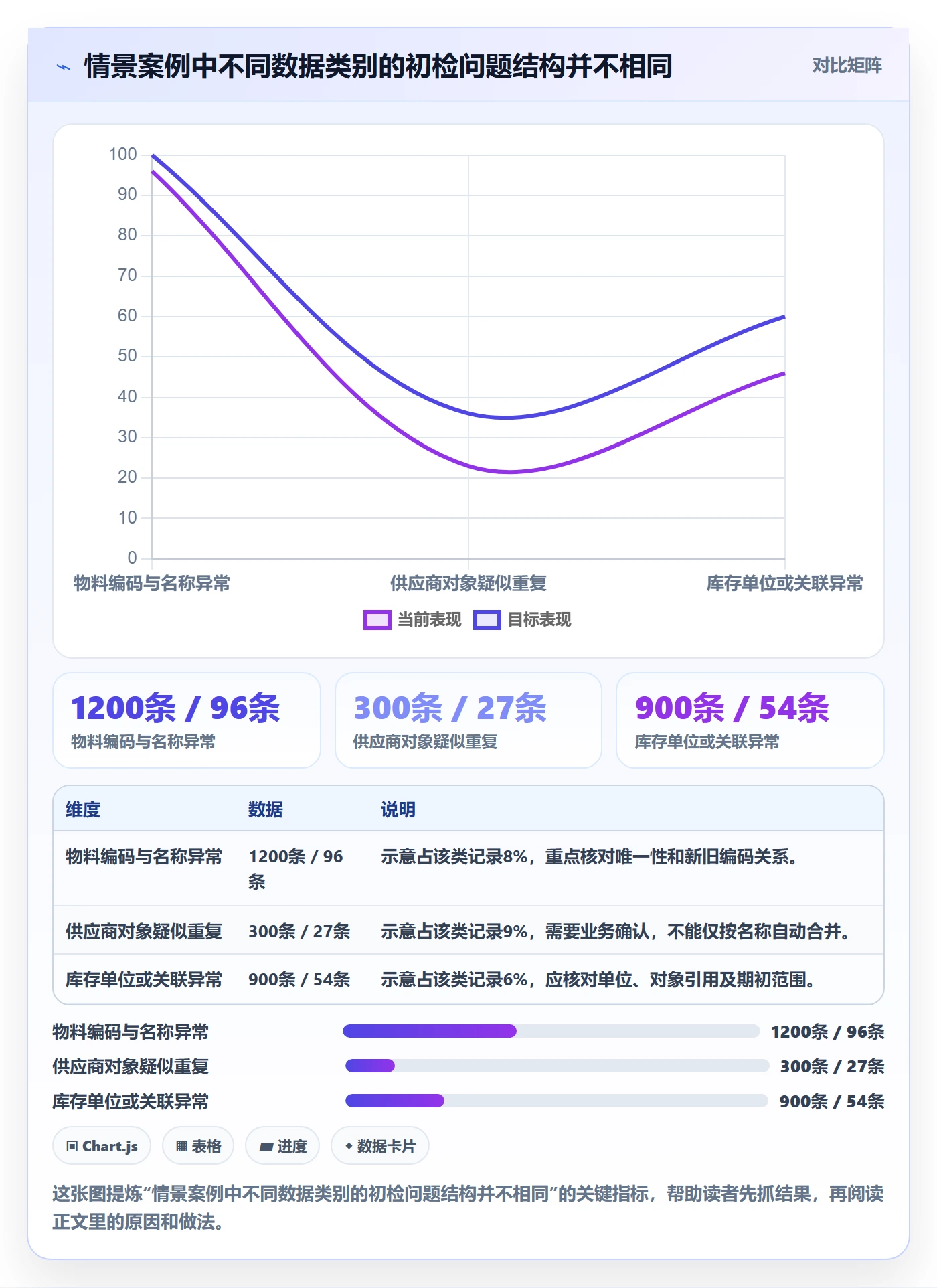Click the 数据 column header
This screenshot has height=1288, width=937.
(x=266, y=809)
